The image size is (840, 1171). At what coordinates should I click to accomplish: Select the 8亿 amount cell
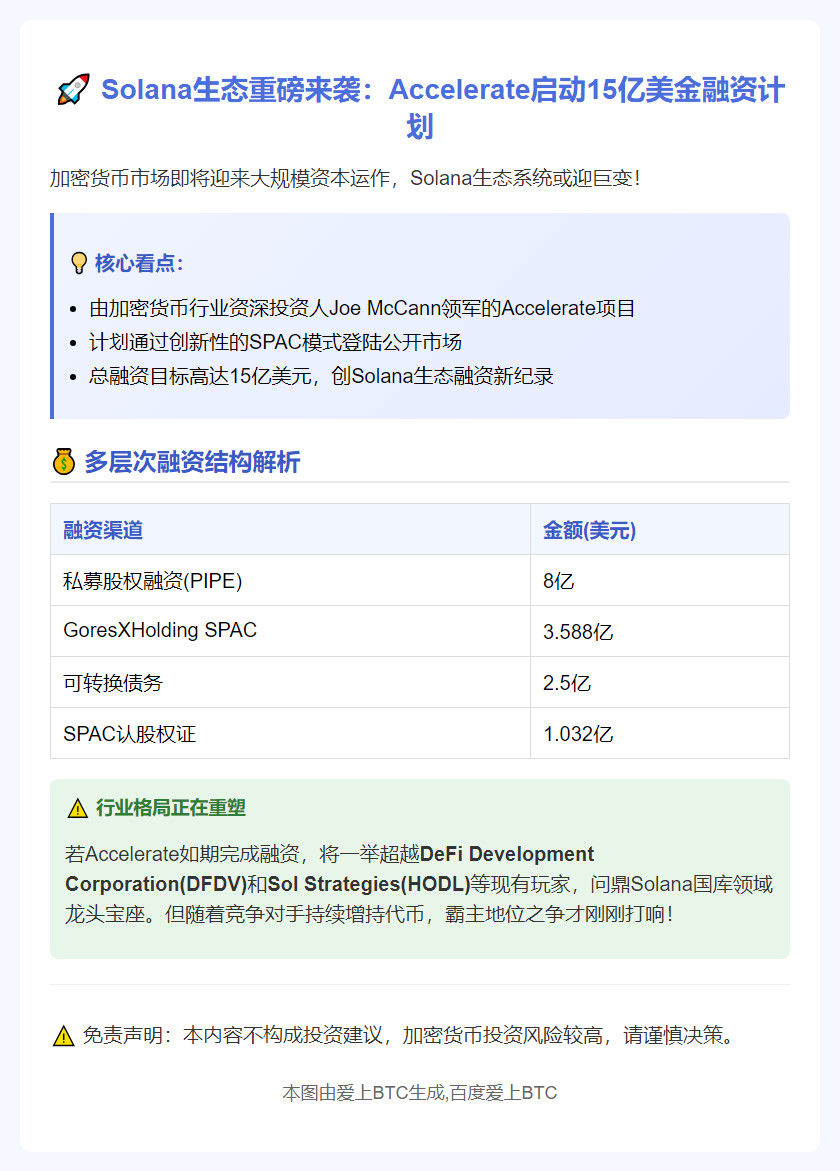(x=660, y=580)
